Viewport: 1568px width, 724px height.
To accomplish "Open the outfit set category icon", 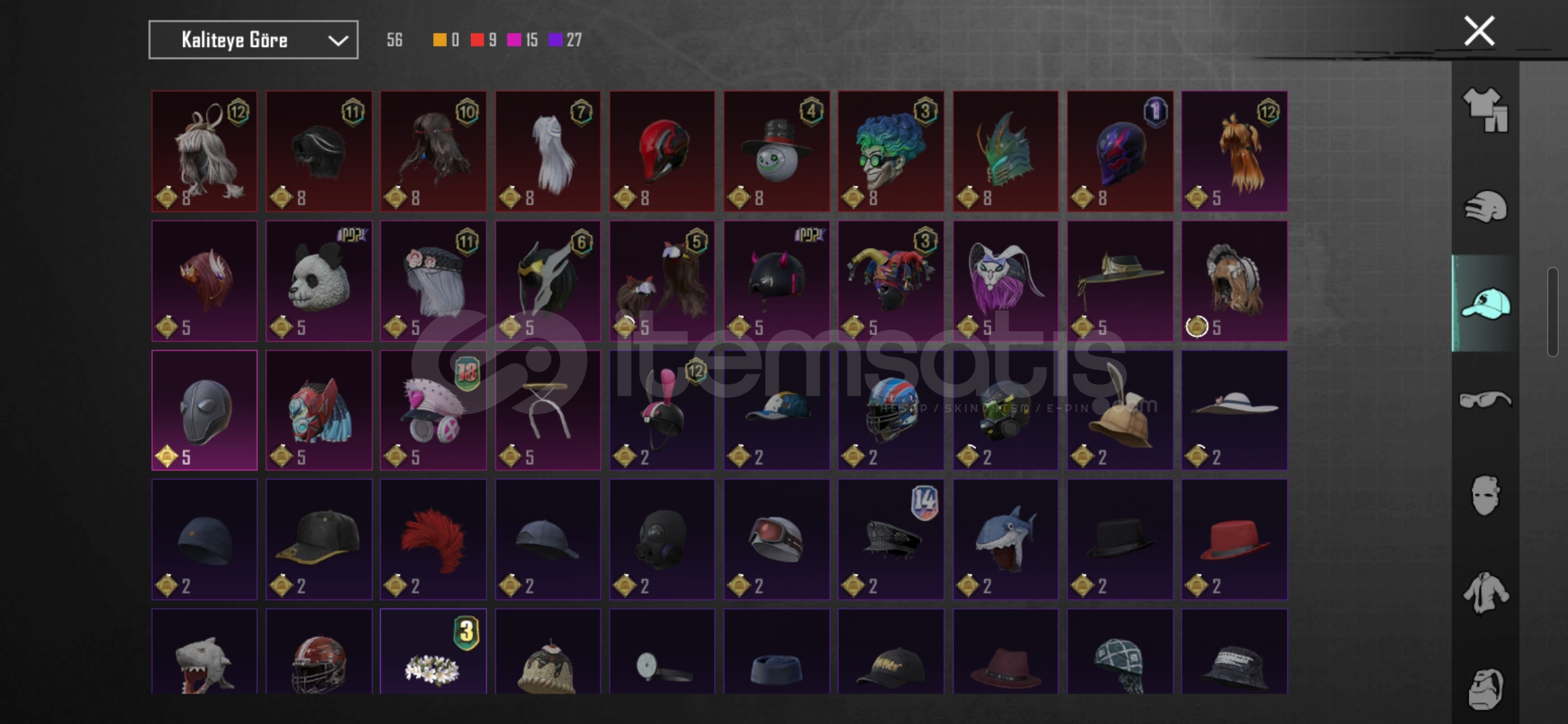I will 1485,110.
